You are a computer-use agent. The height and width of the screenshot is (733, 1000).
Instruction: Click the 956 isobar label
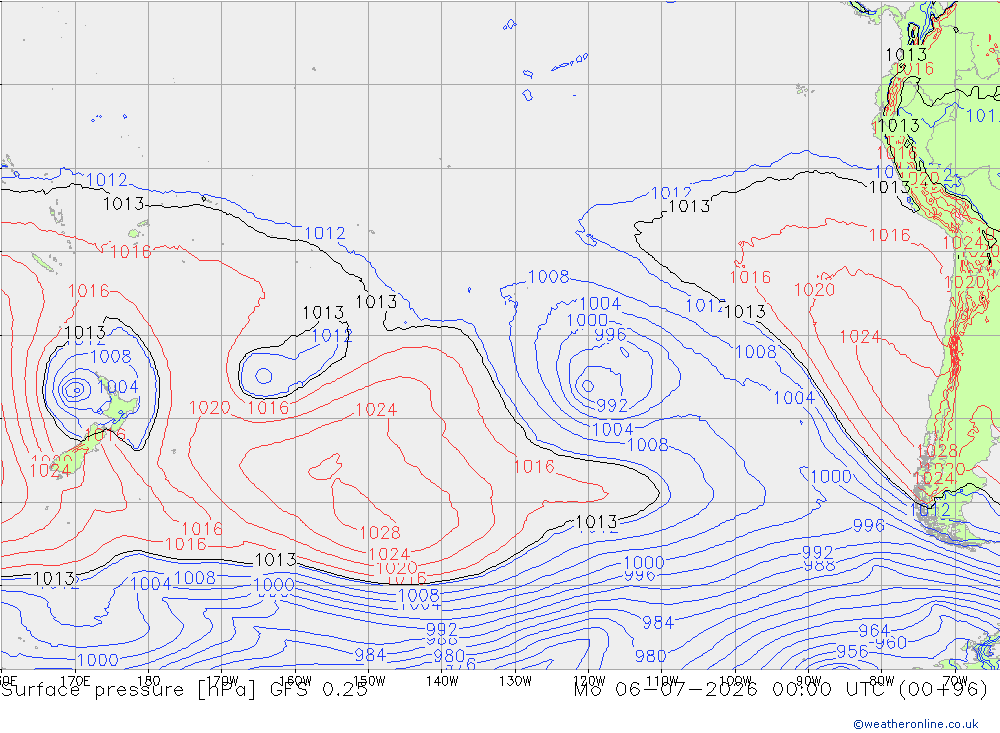point(852,652)
